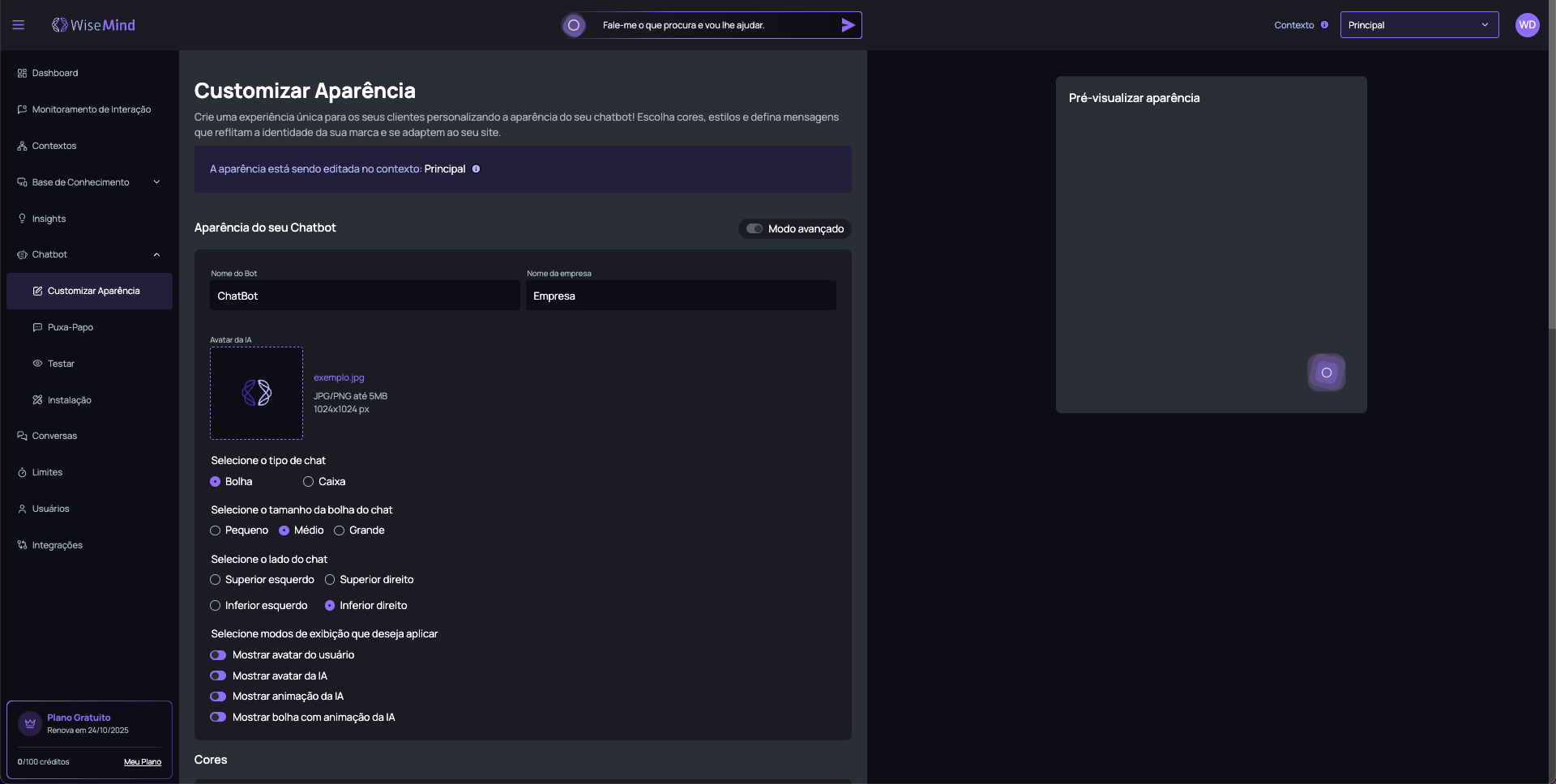Click info icon next to Principal context
Viewport: 1556px width, 784px height.
[x=476, y=169]
